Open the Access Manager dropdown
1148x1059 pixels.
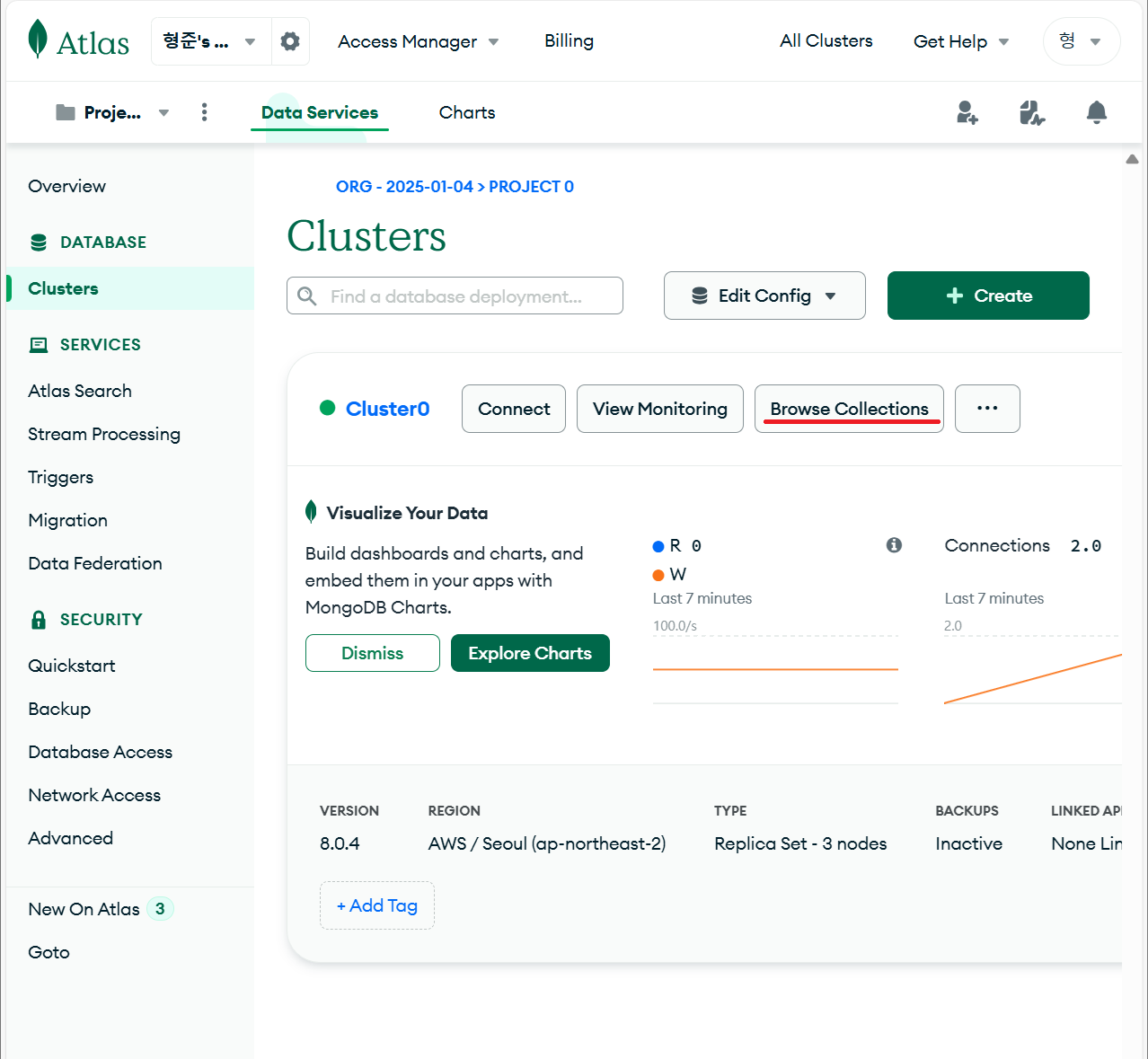(419, 41)
